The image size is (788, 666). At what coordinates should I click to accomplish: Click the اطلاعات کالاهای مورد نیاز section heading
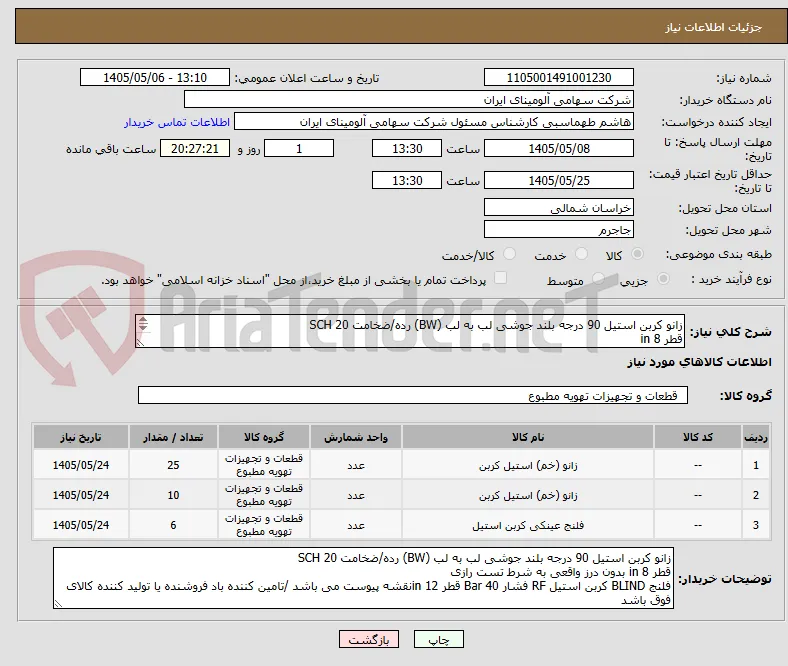[x=699, y=362]
